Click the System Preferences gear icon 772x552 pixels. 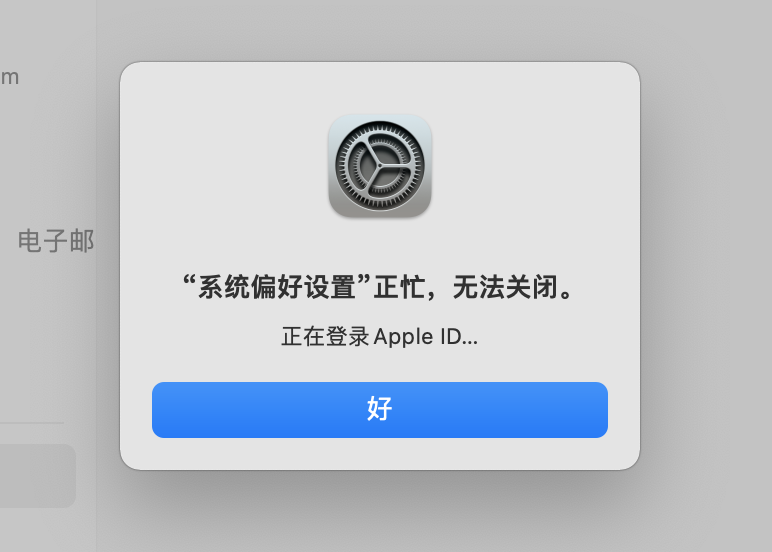click(380, 166)
